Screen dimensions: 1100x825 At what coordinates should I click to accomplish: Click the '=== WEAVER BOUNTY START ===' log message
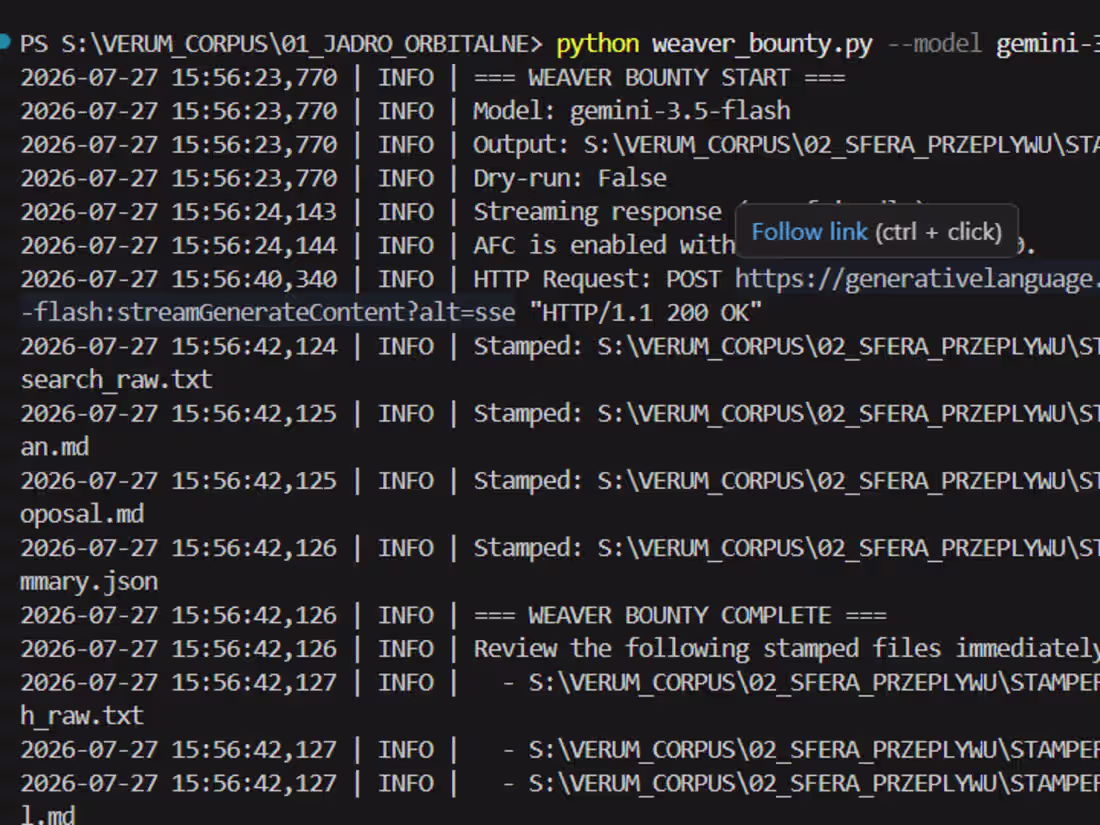pyautogui.click(x=659, y=77)
